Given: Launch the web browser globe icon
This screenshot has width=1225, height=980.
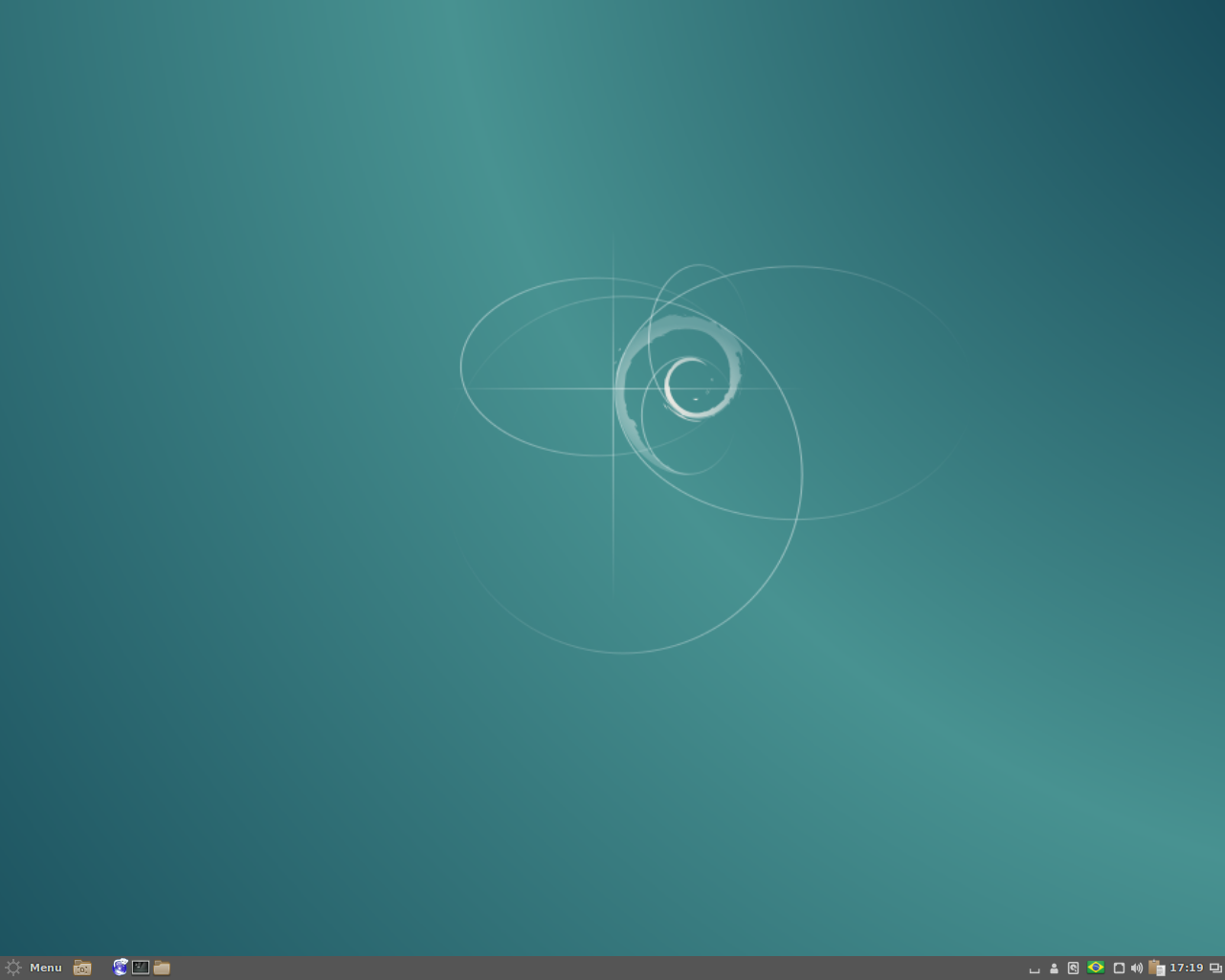Looking at the screenshot, I should (120, 968).
